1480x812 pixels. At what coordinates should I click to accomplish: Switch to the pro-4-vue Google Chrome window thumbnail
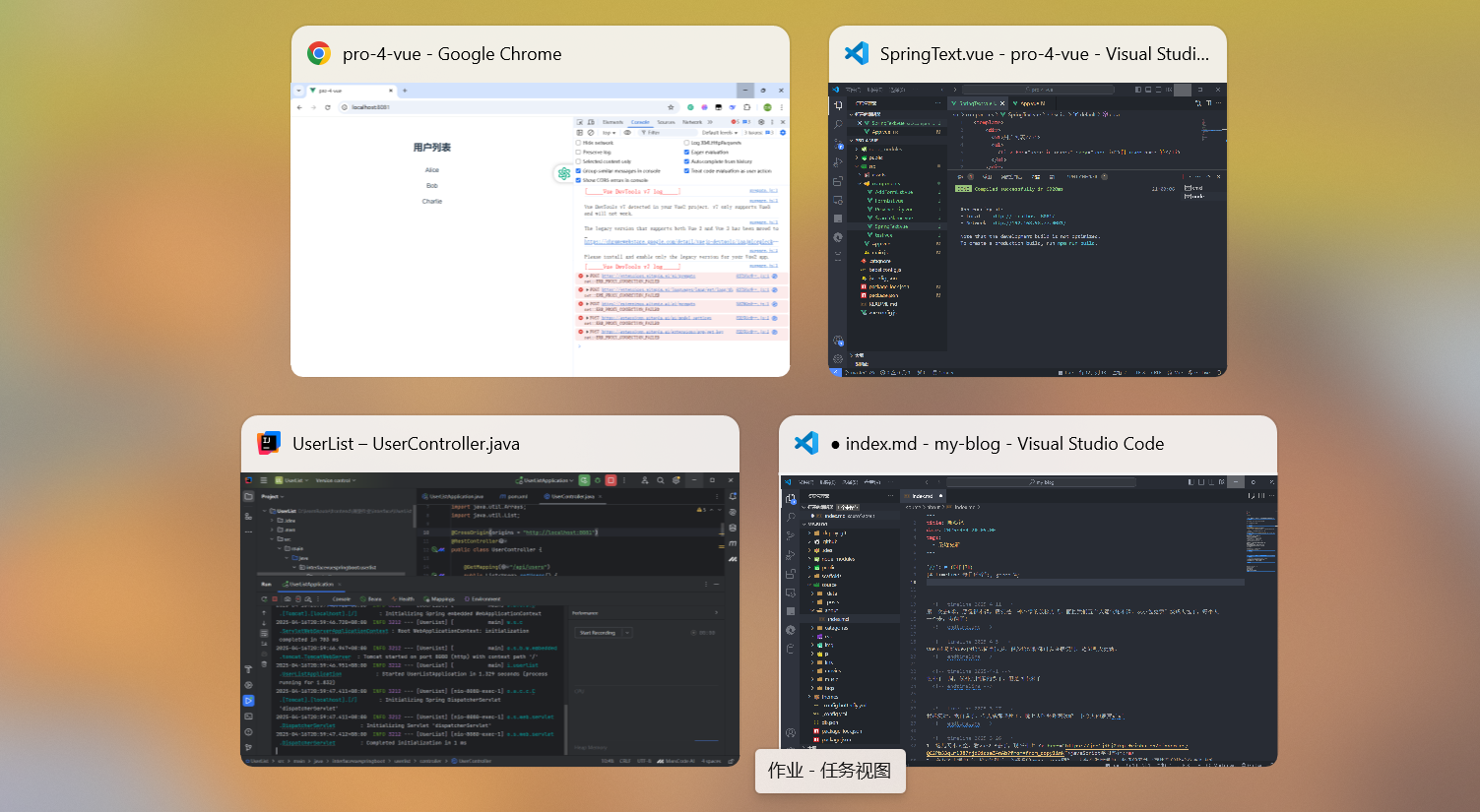tap(540, 229)
